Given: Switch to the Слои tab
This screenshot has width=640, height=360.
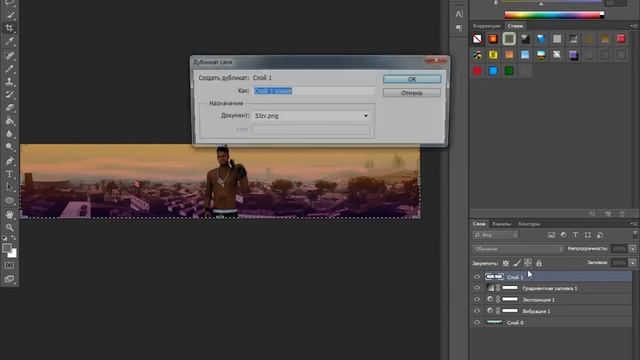Looking at the screenshot, I should [x=479, y=224].
